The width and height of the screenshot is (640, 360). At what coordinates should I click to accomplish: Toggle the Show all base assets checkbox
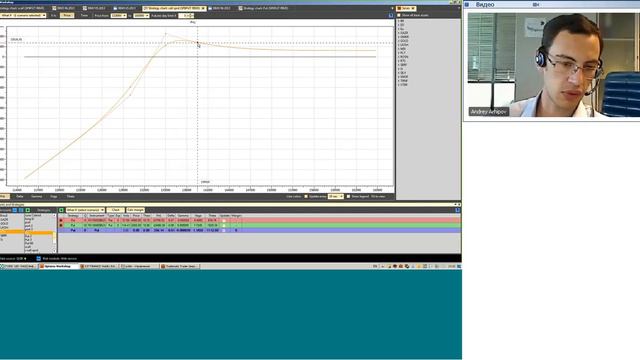[x=399, y=15]
